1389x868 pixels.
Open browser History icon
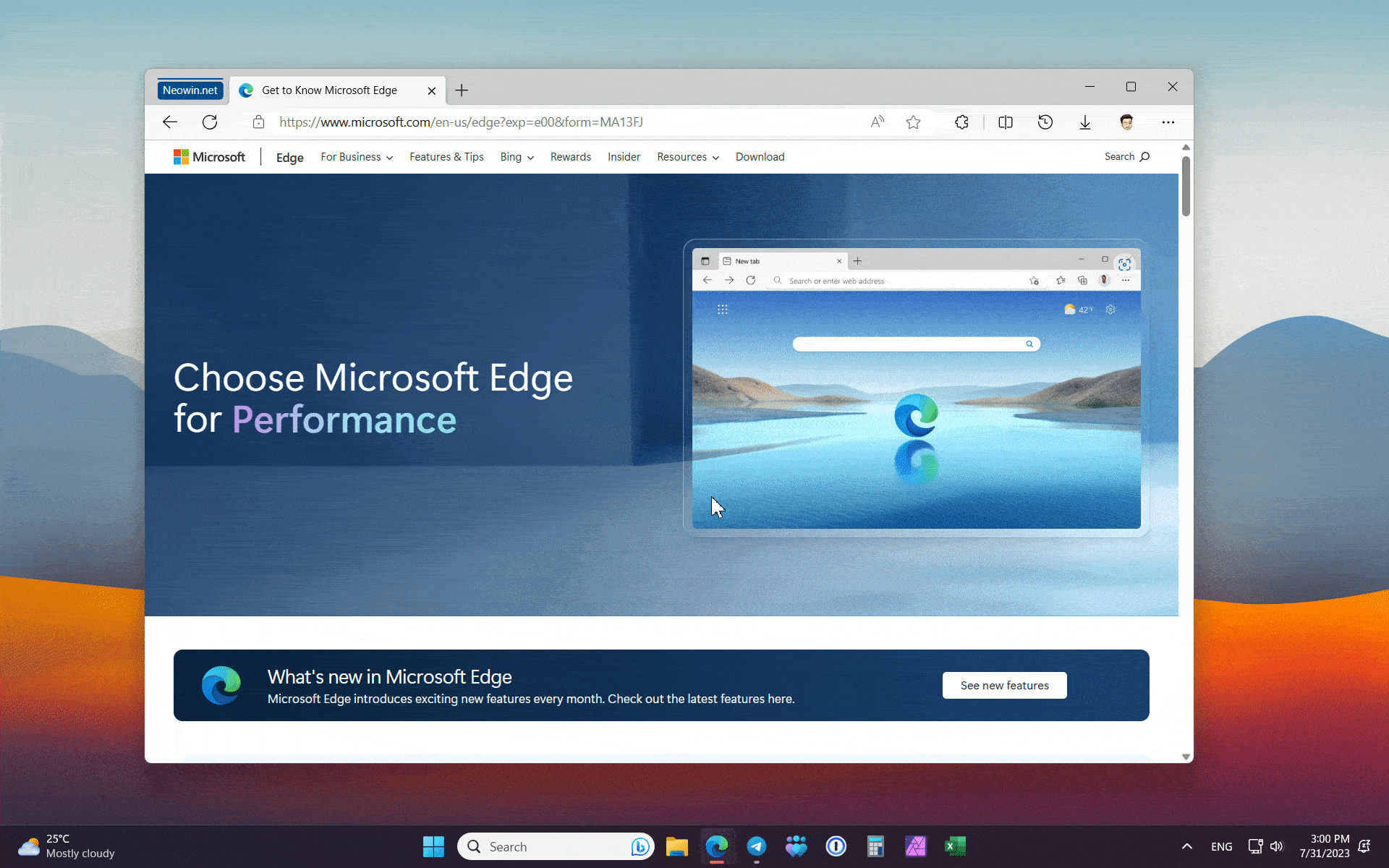[1045, 122]
